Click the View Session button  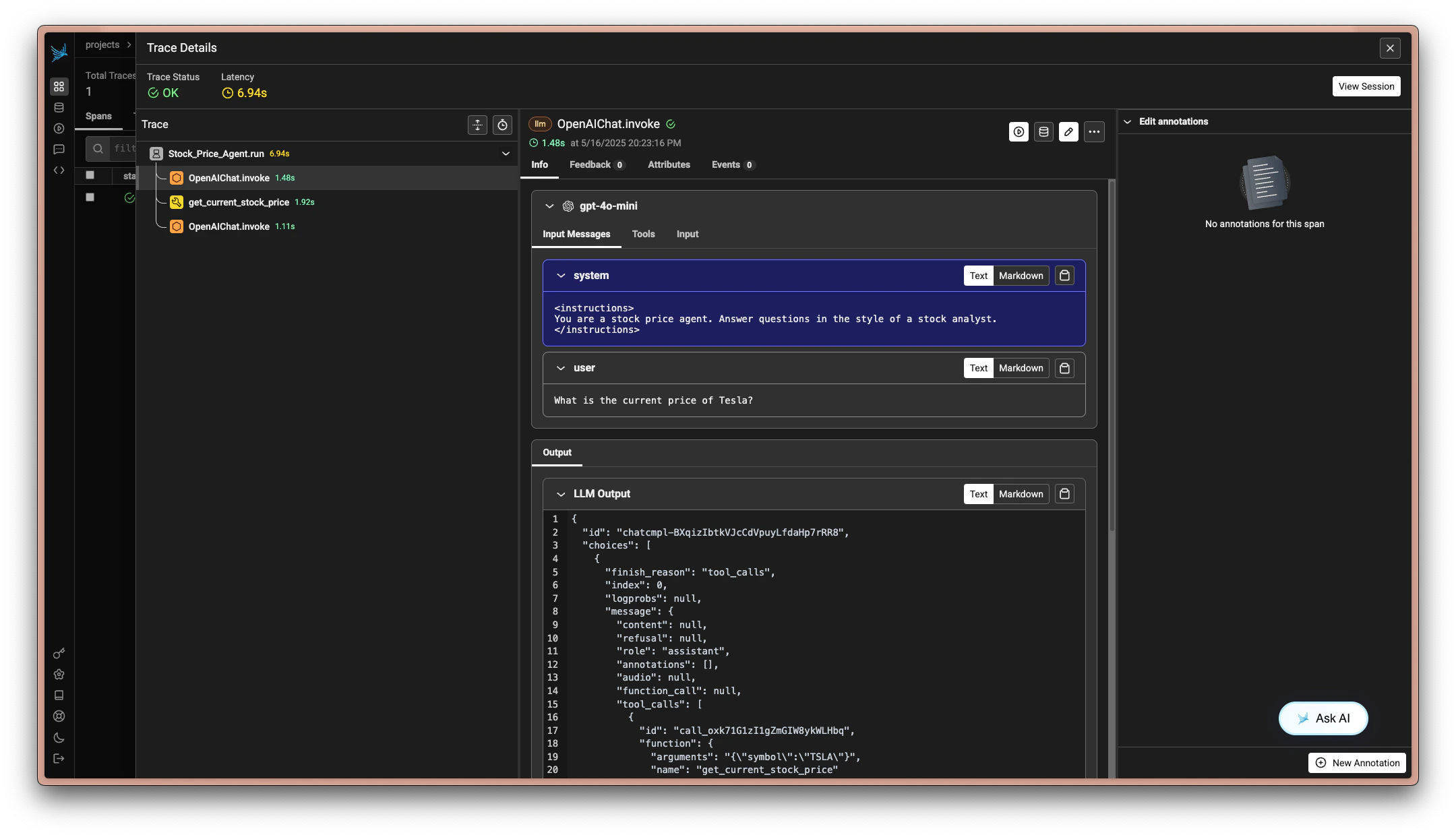click(x=1366, y=86)
